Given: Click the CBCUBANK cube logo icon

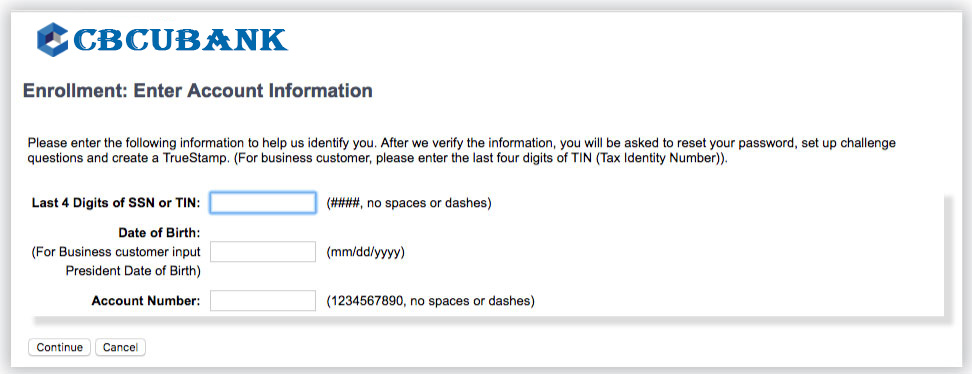Looking at the screenshot, I should pyautogui.click(x=52, y=40).
